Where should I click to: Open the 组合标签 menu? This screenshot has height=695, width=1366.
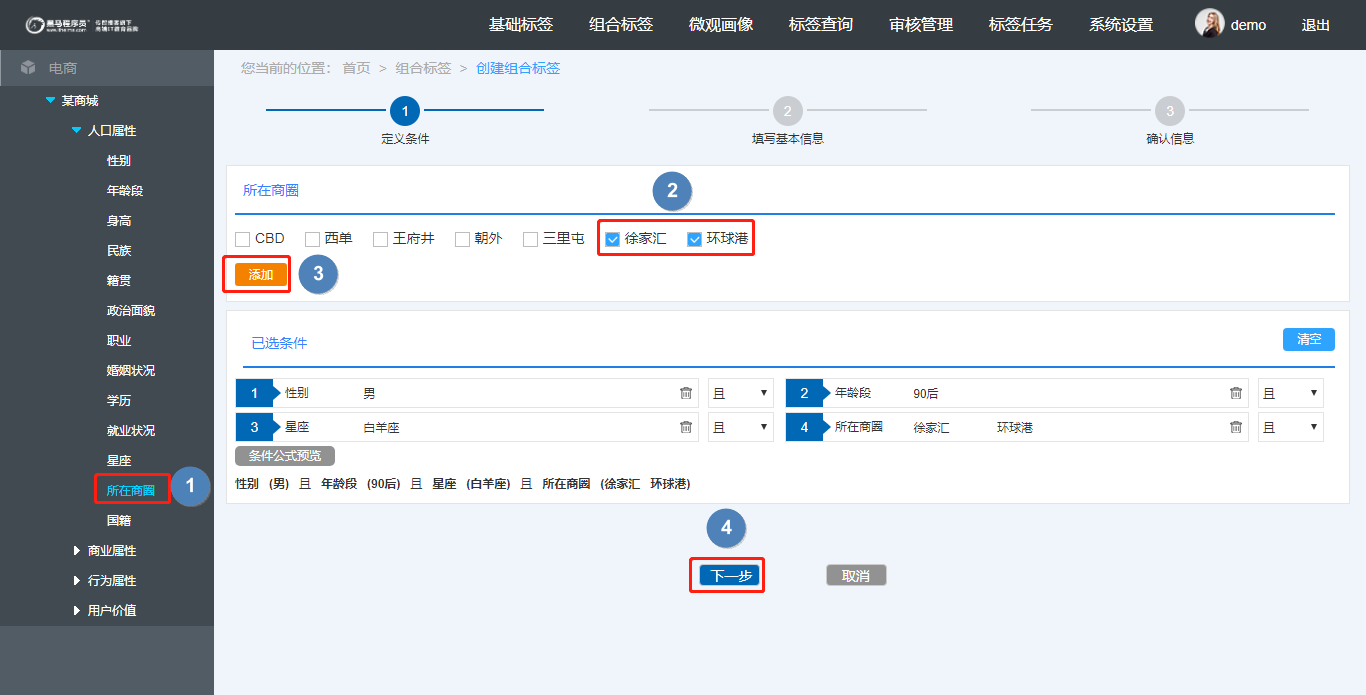click(x=621, y=25)
